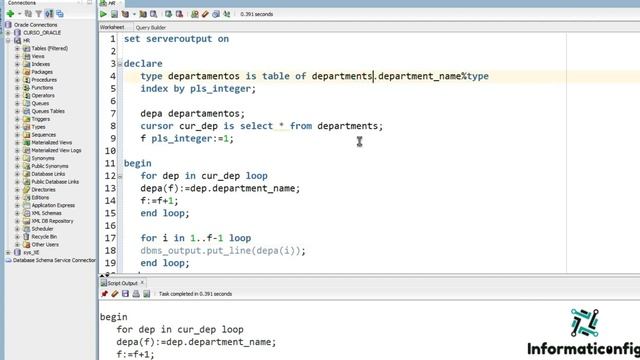Switch to the Worksheet tab
Image resolution: width=640 pixels, height=360 pixels.
(112, 27)
